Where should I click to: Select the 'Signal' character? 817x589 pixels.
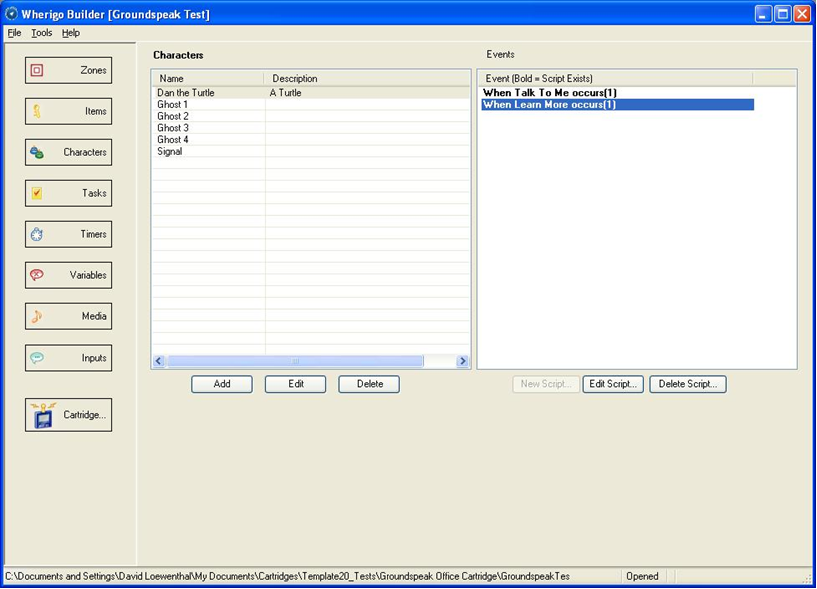pos(311,151)
